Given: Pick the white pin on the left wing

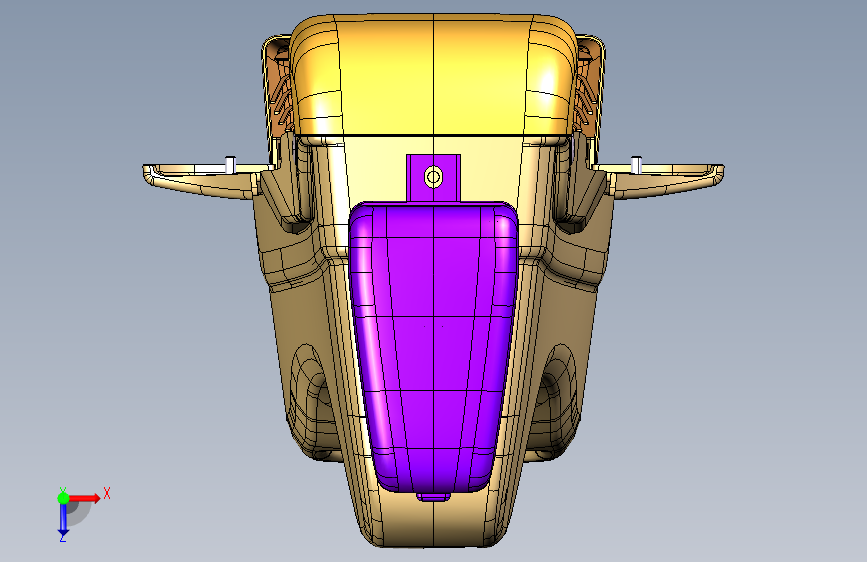Looking at the screenshot, I should (x=231, y=164).
